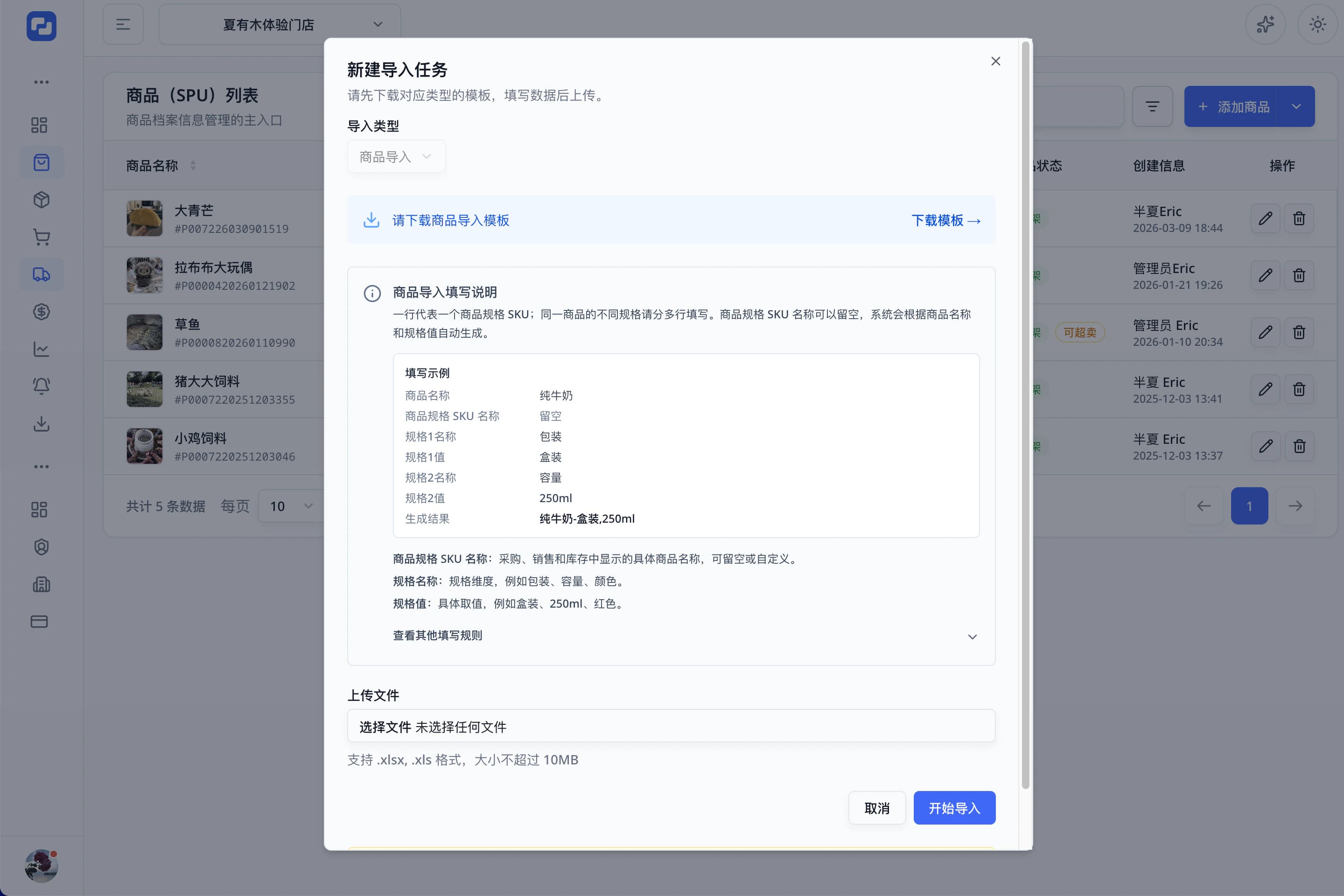This screenshot has height=896, width=1344.
Task: Open the cube package sidebar icon
Action: (x=41, y=200)
